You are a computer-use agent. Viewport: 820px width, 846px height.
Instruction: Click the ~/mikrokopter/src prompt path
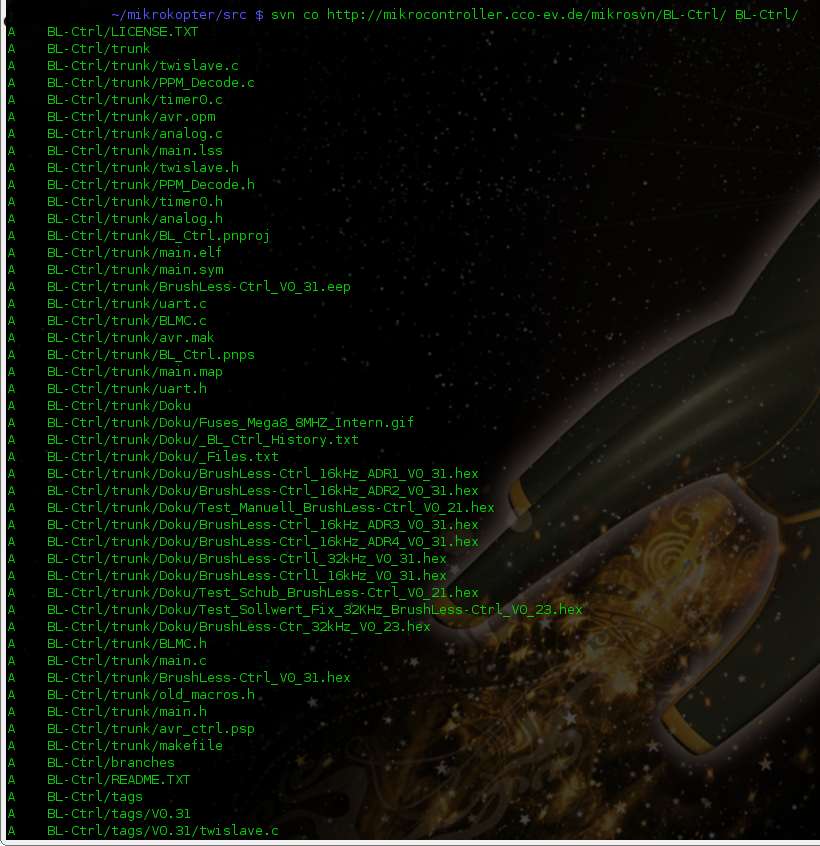pos(179,15)
